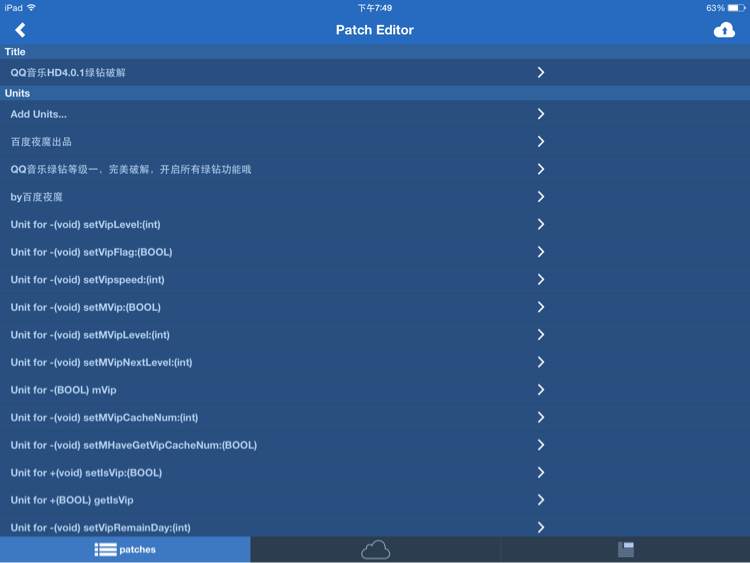Screen dimensions: 750x563
Task: Tap chevron on setVipspeed row
Action: (x=540, y=279)
